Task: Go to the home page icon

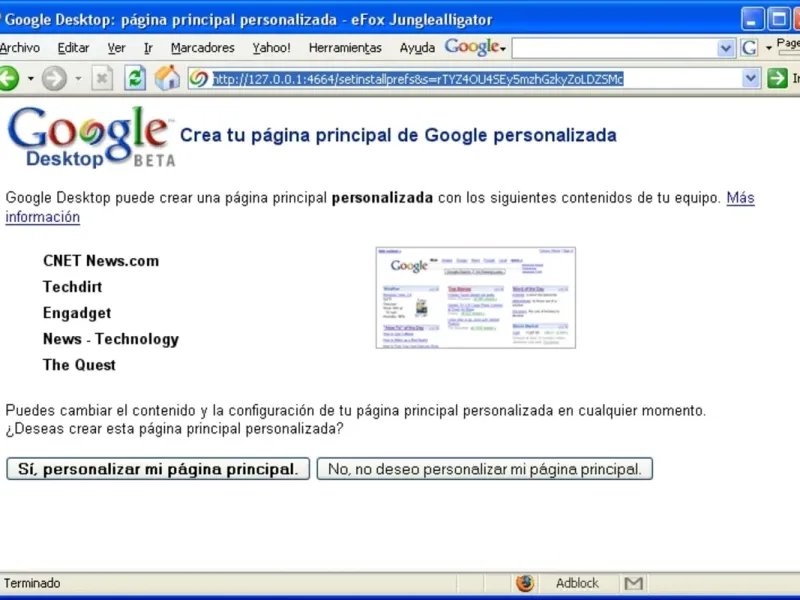Action: pyautogui.click(x=167, y=78)
